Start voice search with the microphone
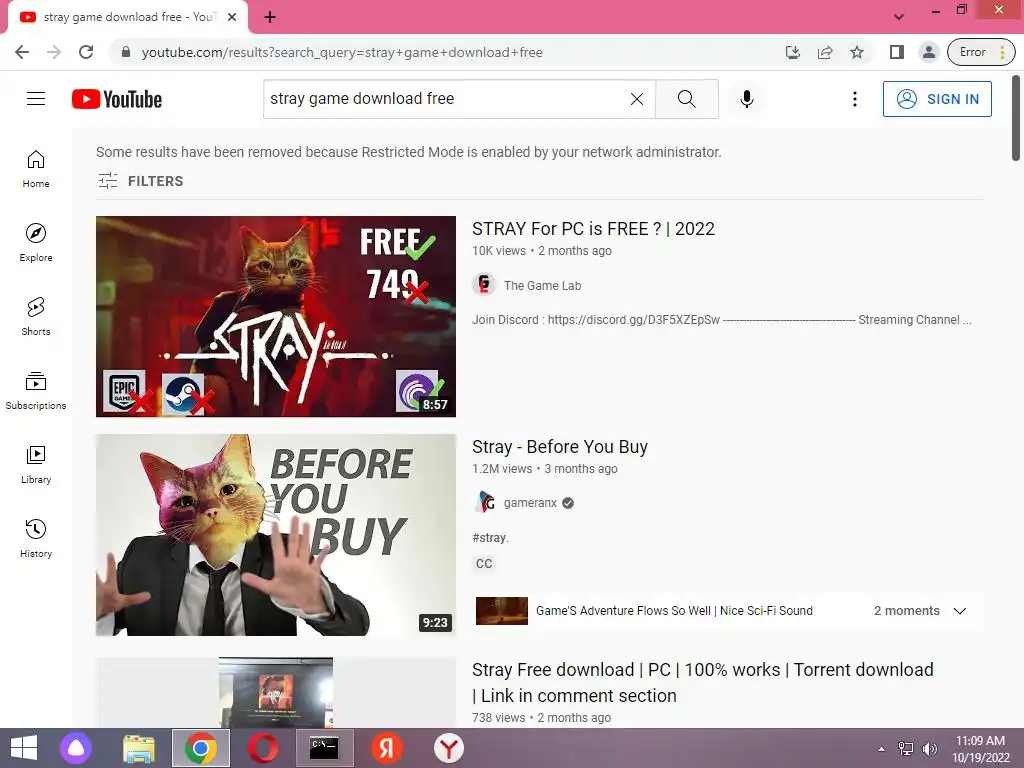The image size is (1024, 768). click(x=747, y=99)
